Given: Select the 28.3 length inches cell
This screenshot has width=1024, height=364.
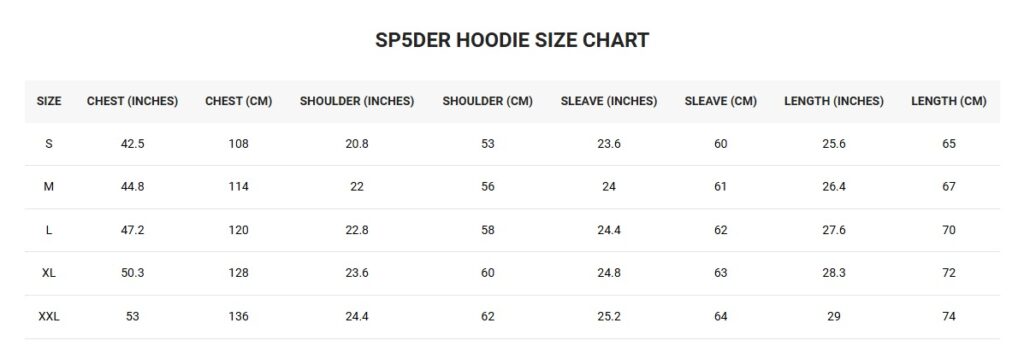Looking at the screenshot, I should pos(834,273).
